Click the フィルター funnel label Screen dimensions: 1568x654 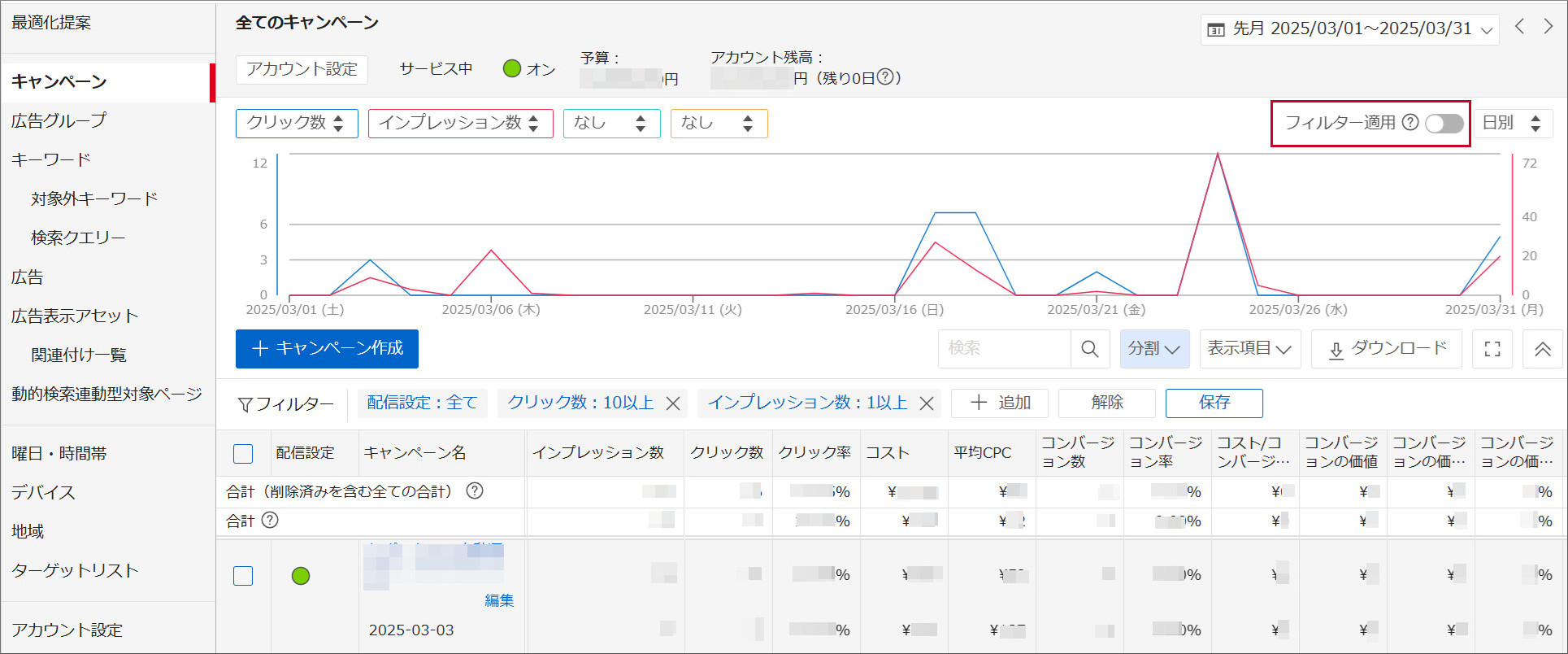click(286, 404)
